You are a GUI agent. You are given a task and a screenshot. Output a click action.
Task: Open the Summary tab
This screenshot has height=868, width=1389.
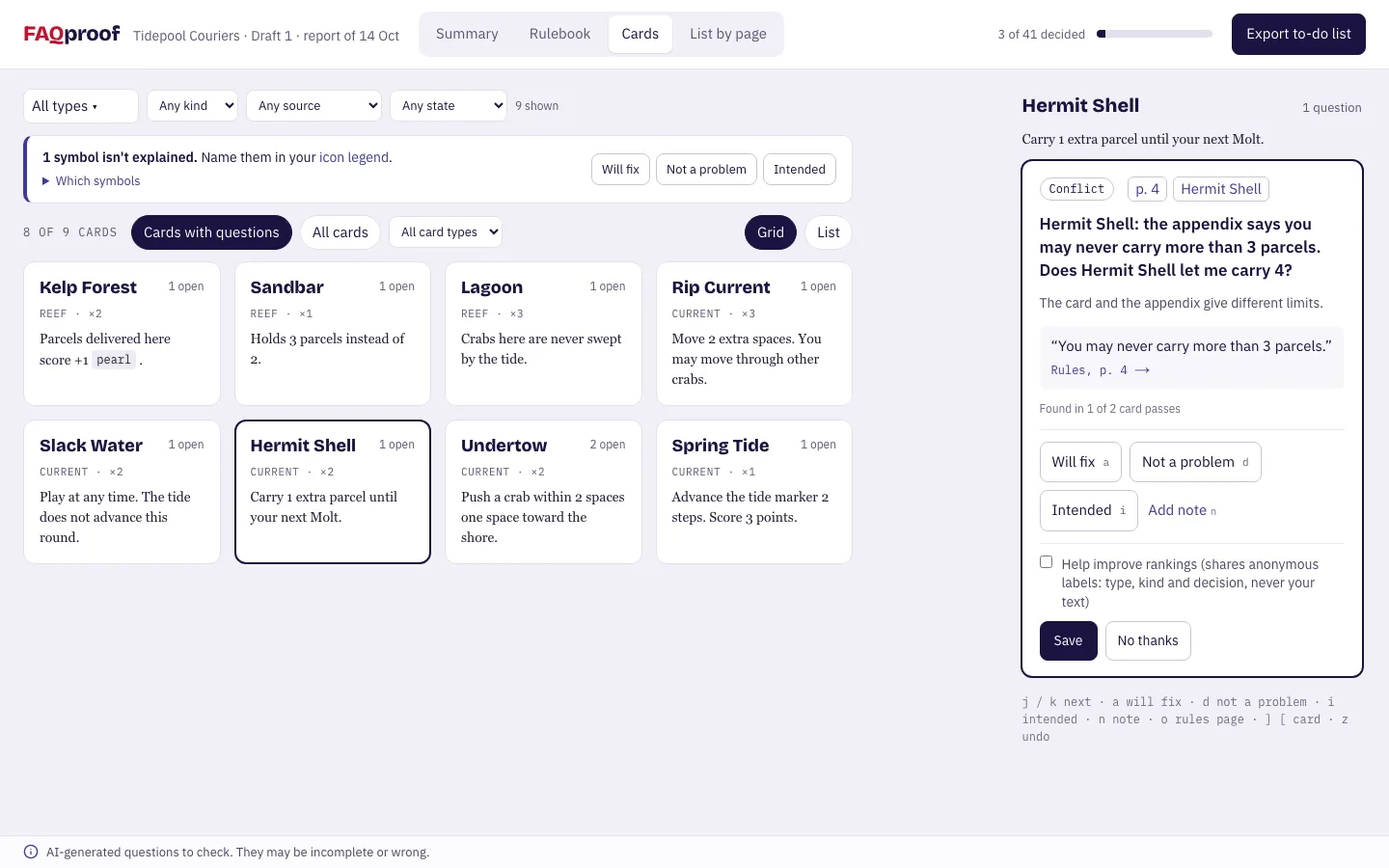pyautogui.click(x=467, y=34)
